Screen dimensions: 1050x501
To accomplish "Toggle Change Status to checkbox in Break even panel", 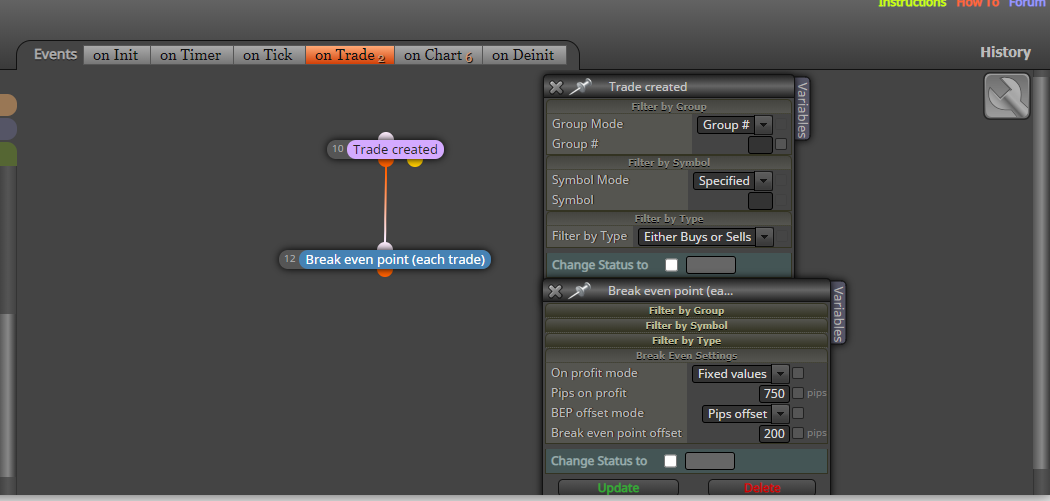I will click(x=670, y=461).
